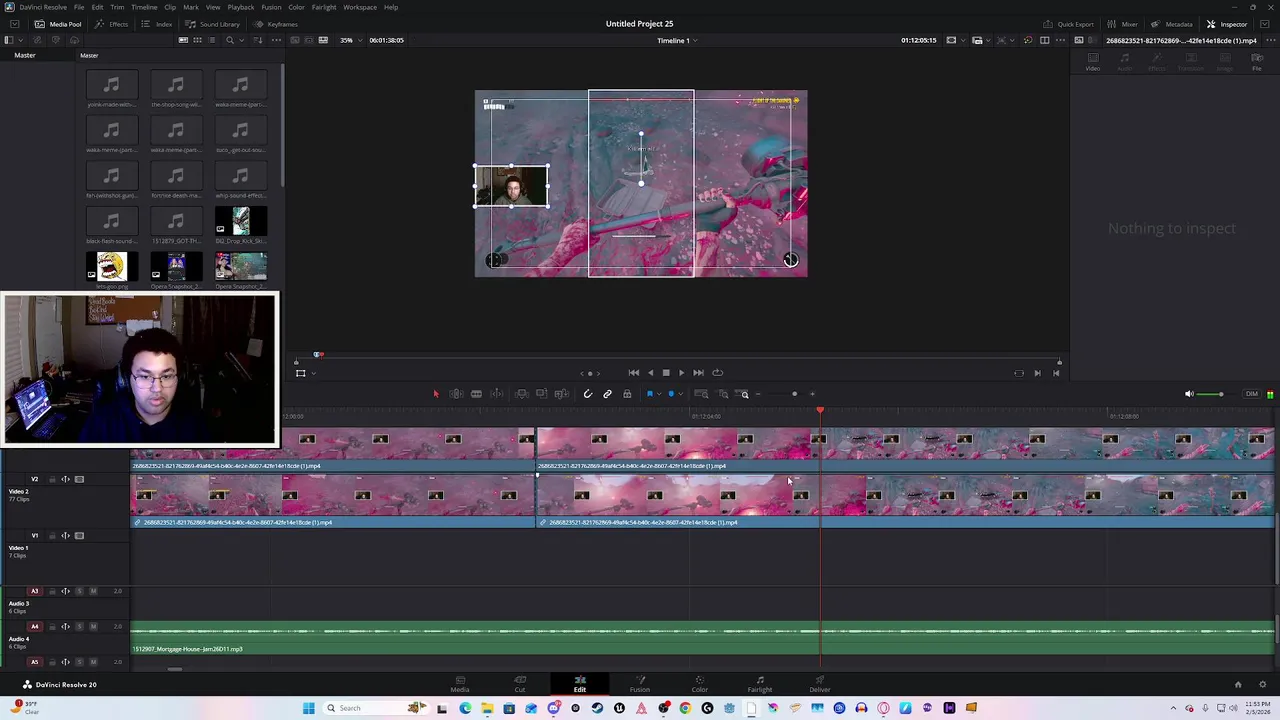Click the Overwrite Clip icon
This screenshot has height=720, width=1280.
click(541, 394)
